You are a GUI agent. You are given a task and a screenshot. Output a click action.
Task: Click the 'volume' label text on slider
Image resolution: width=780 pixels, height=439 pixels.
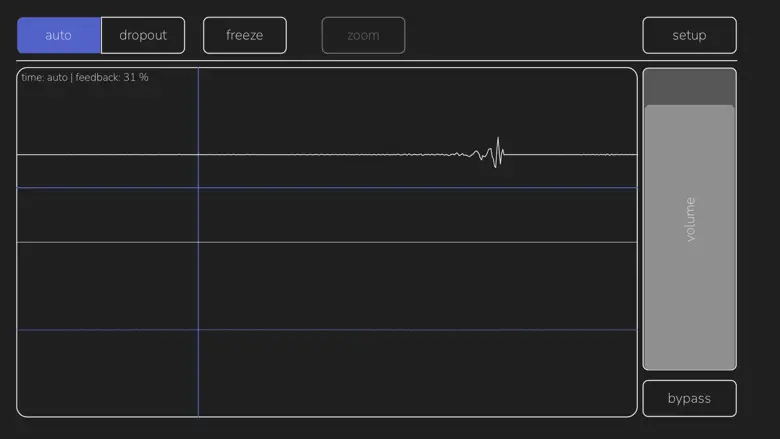pos(690,219)
